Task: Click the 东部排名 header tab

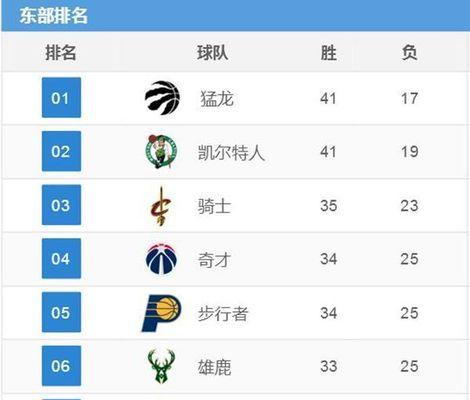Action: [54, 16]
